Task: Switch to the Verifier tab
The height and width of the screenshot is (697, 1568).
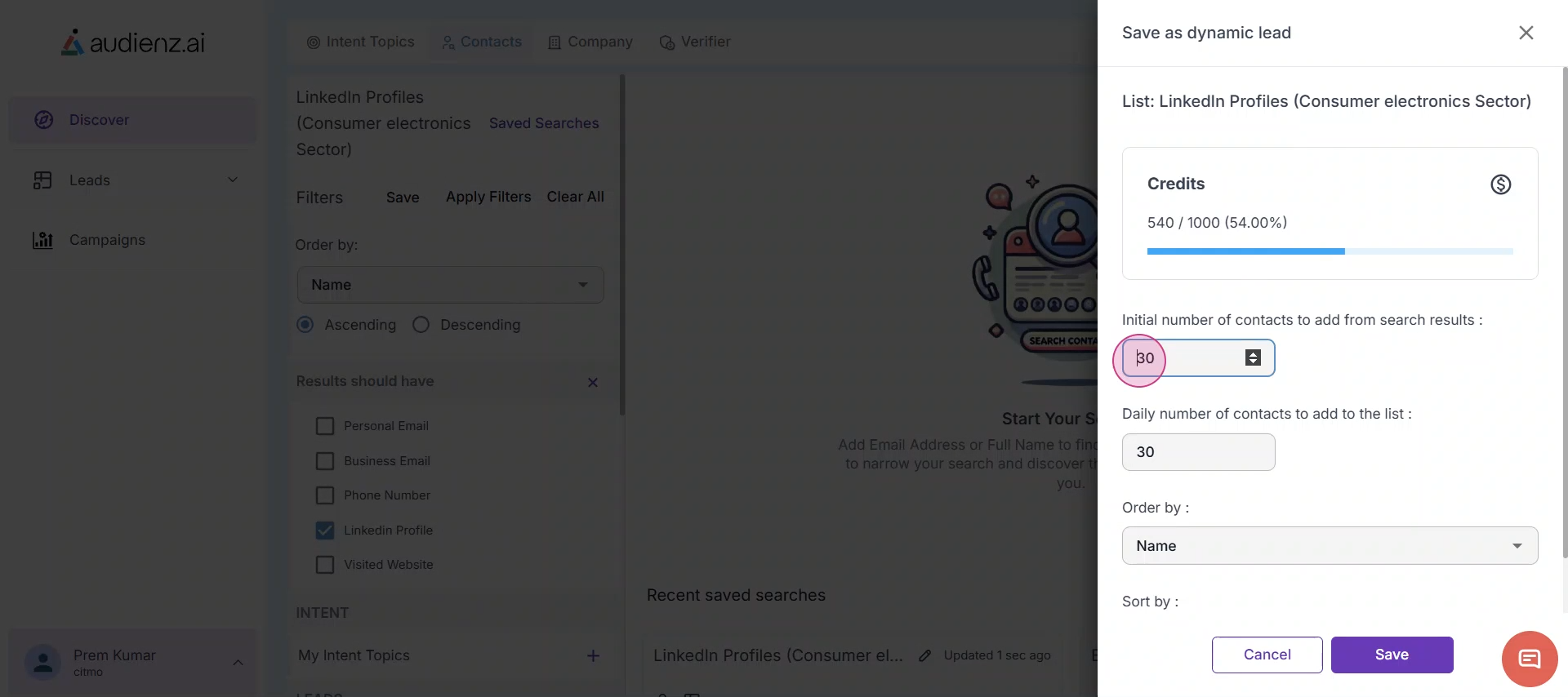Action: [695, 42]
